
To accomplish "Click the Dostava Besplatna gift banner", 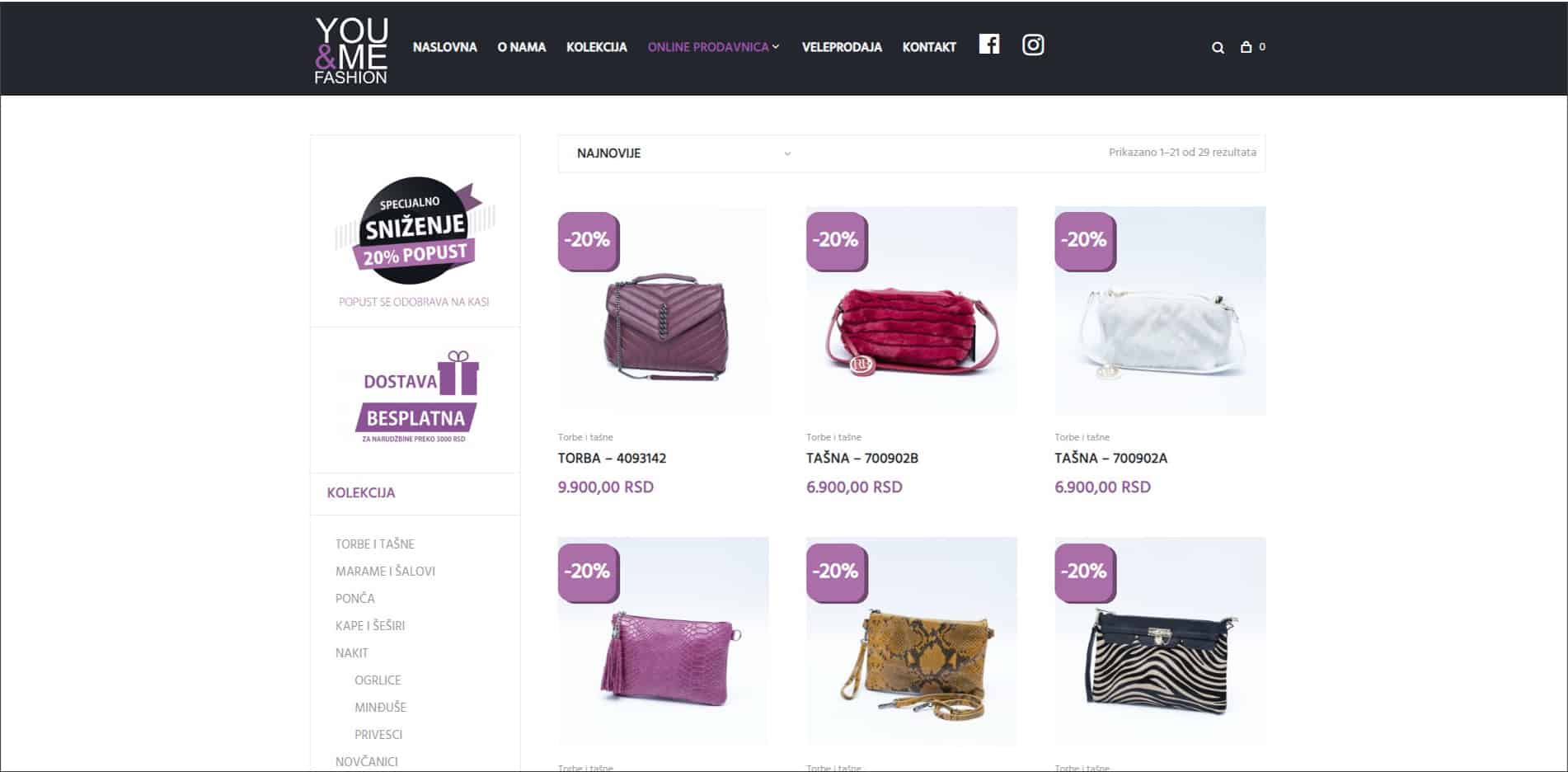I will (415, 398).
